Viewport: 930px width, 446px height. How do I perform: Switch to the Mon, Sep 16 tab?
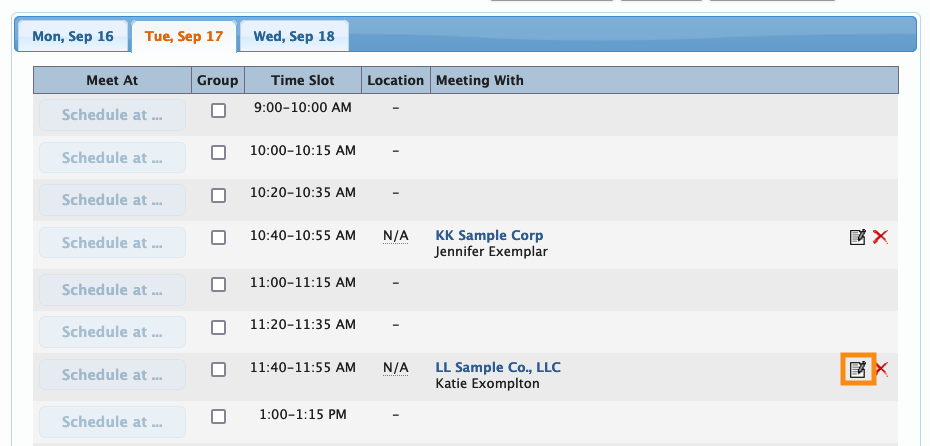point(73,37)
